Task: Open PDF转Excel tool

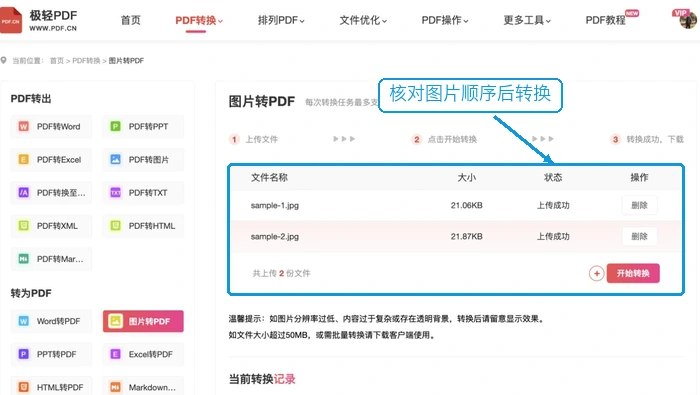Action: 51,159
